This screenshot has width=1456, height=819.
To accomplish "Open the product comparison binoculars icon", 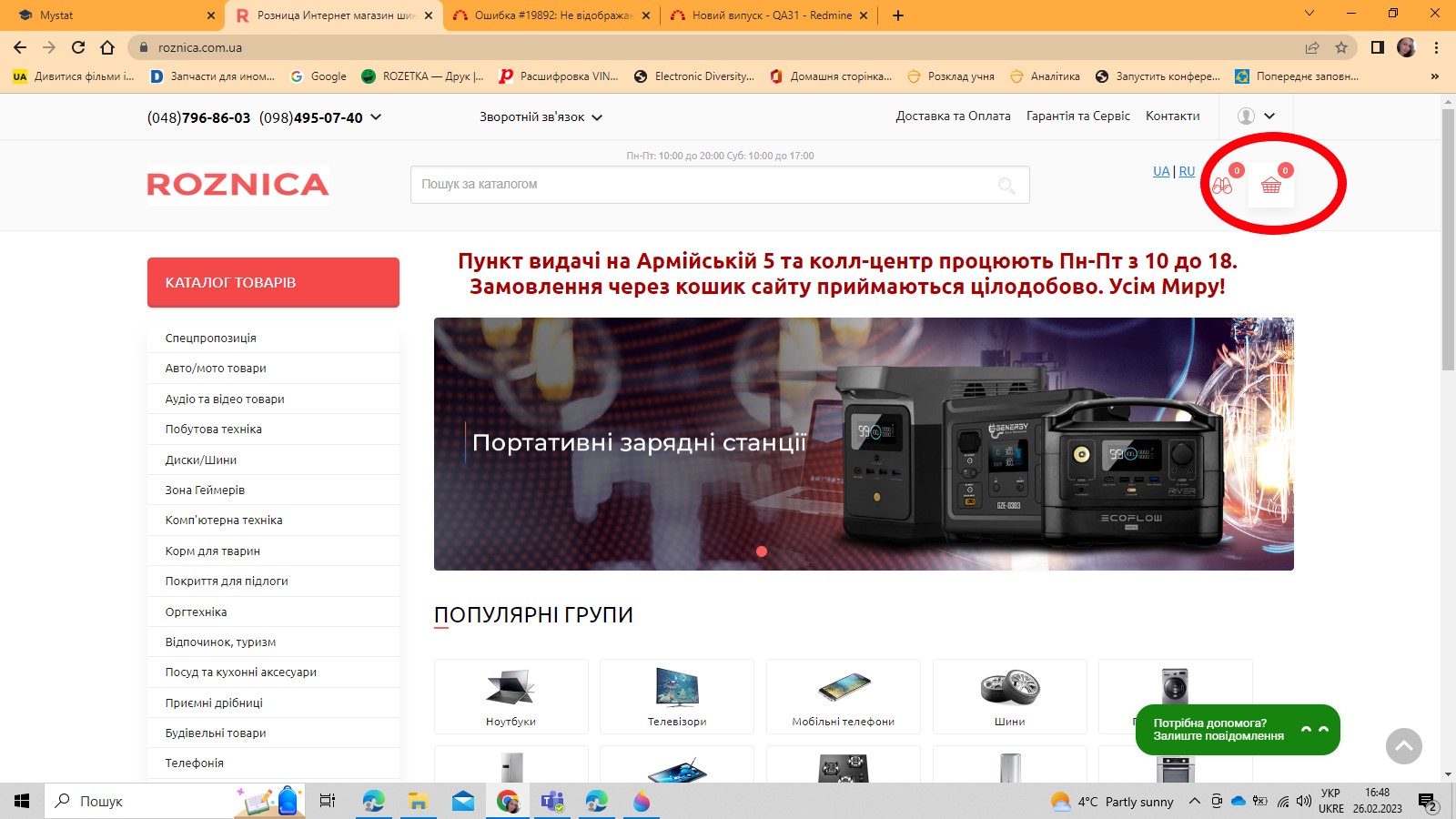I will 1221,186.
